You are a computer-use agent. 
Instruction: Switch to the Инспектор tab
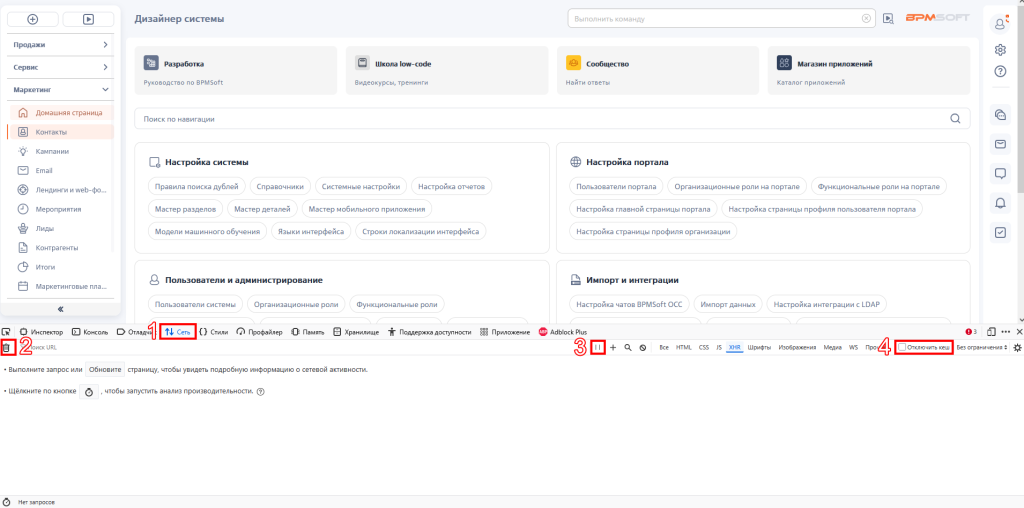pos(42,332)
